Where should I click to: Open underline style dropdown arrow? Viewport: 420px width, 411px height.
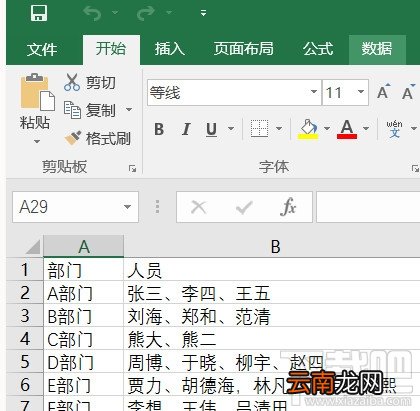tap(231, 129)
